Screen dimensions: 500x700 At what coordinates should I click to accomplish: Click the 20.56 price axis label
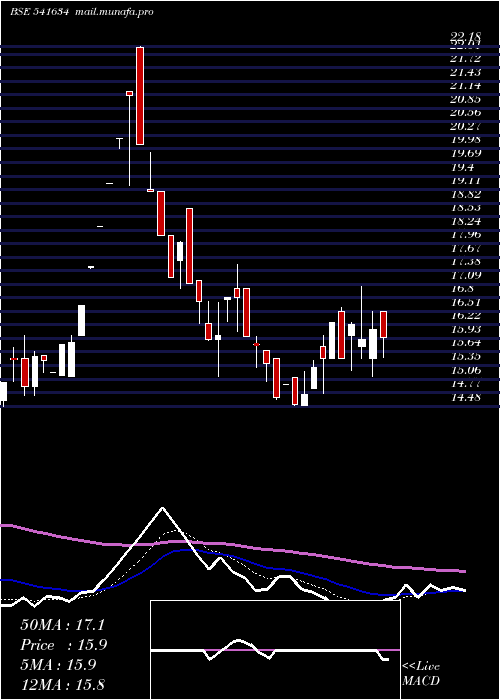pyautogui.click(x=466, y=113)
